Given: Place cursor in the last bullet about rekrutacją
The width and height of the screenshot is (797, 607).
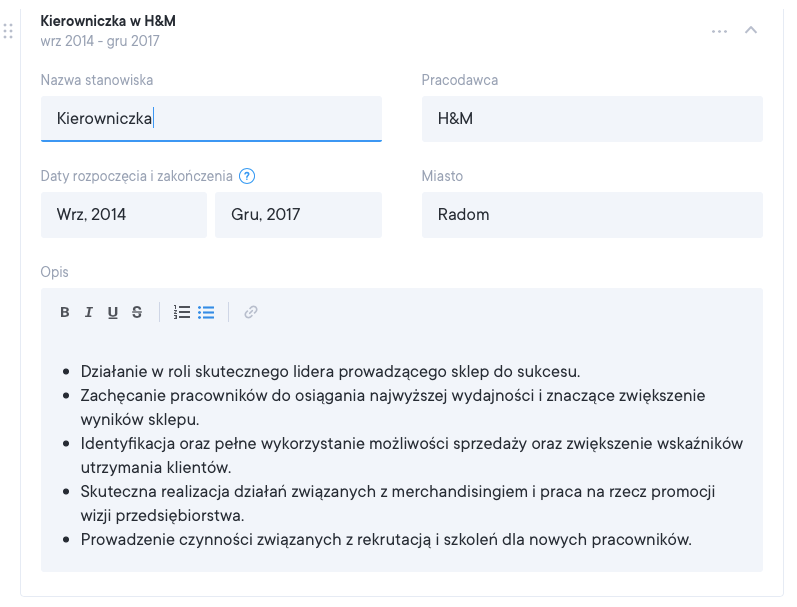Looking at the screenshot, I should [x=386, y=540].
